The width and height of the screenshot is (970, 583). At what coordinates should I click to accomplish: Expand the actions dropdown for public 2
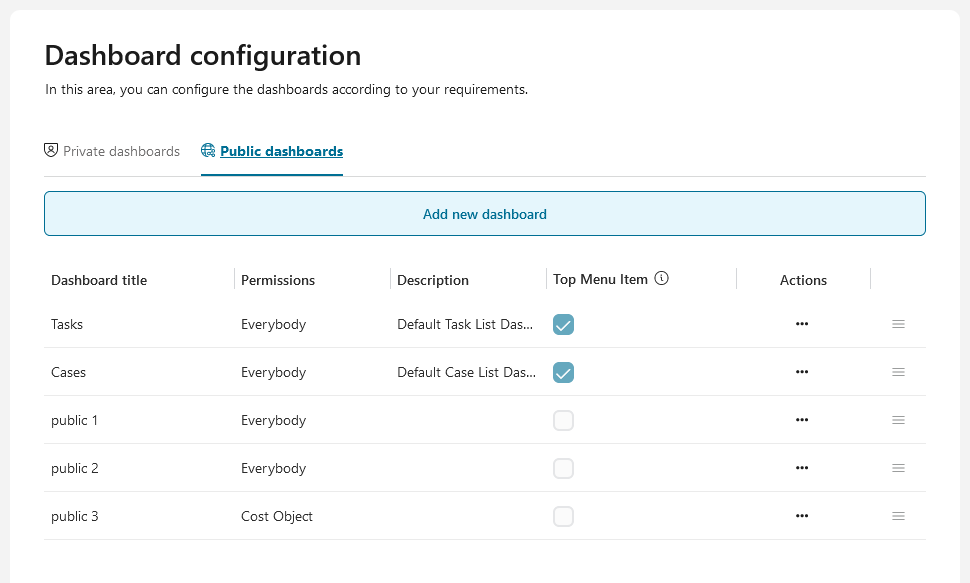(802, 468)
